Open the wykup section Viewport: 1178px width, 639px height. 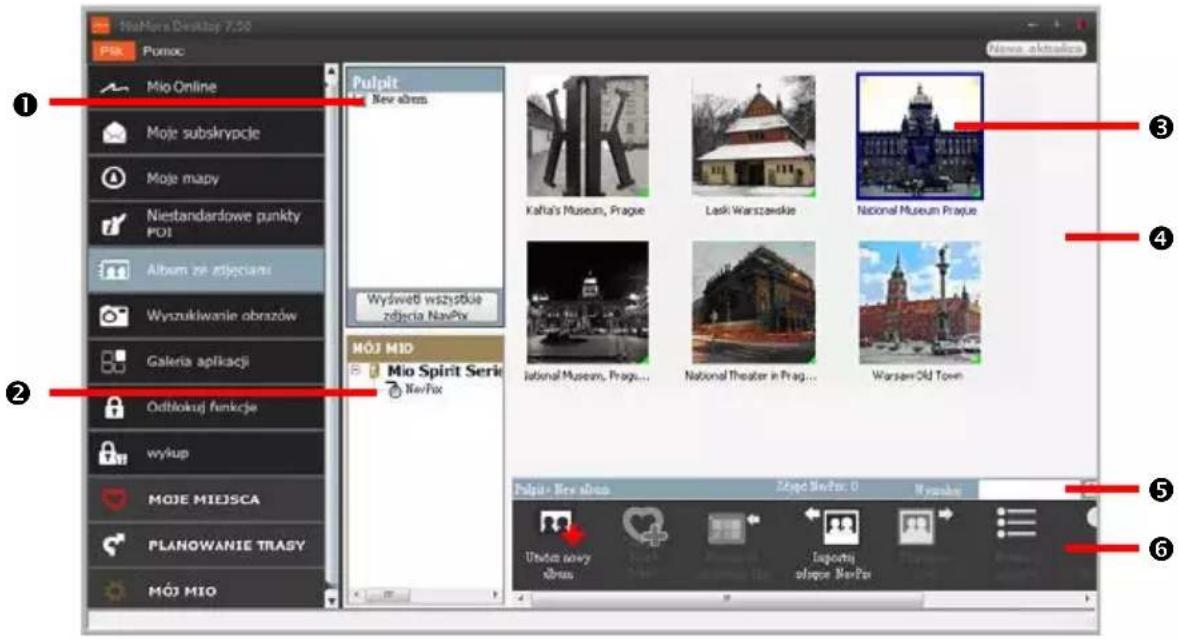pyautogui.click(x=206, y=453)
